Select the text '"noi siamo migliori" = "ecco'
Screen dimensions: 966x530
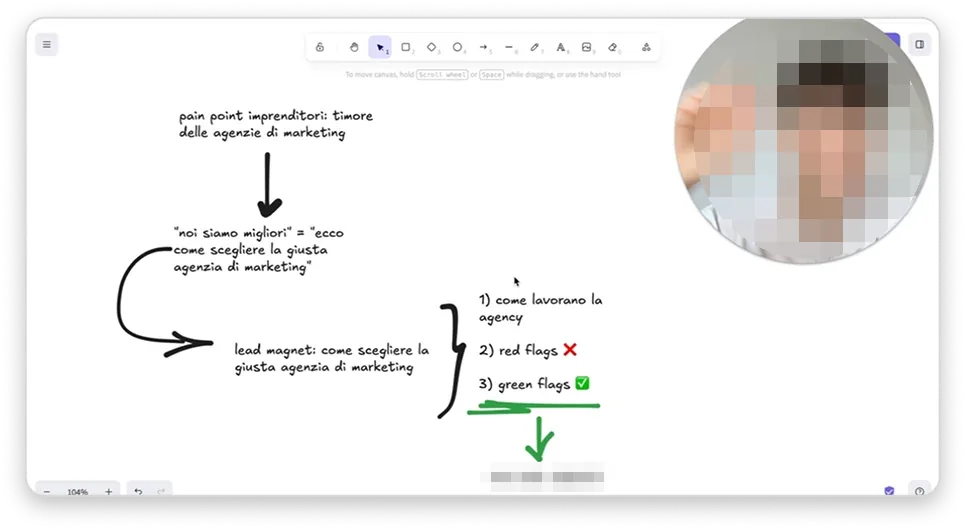coord(259,233)
